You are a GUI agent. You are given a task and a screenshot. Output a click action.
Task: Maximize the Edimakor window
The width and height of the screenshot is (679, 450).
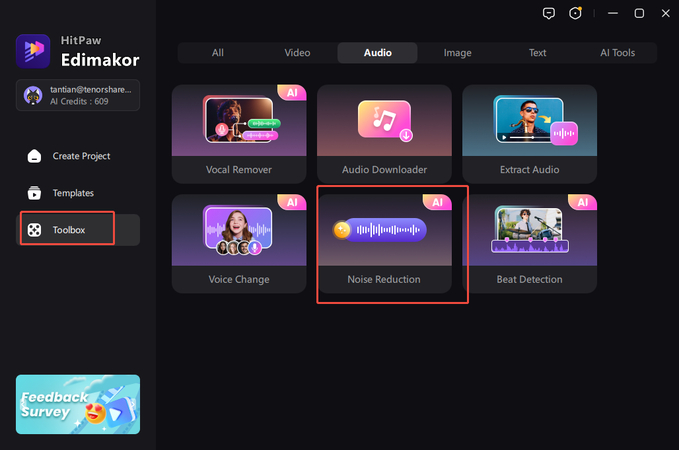click(639, 13)
